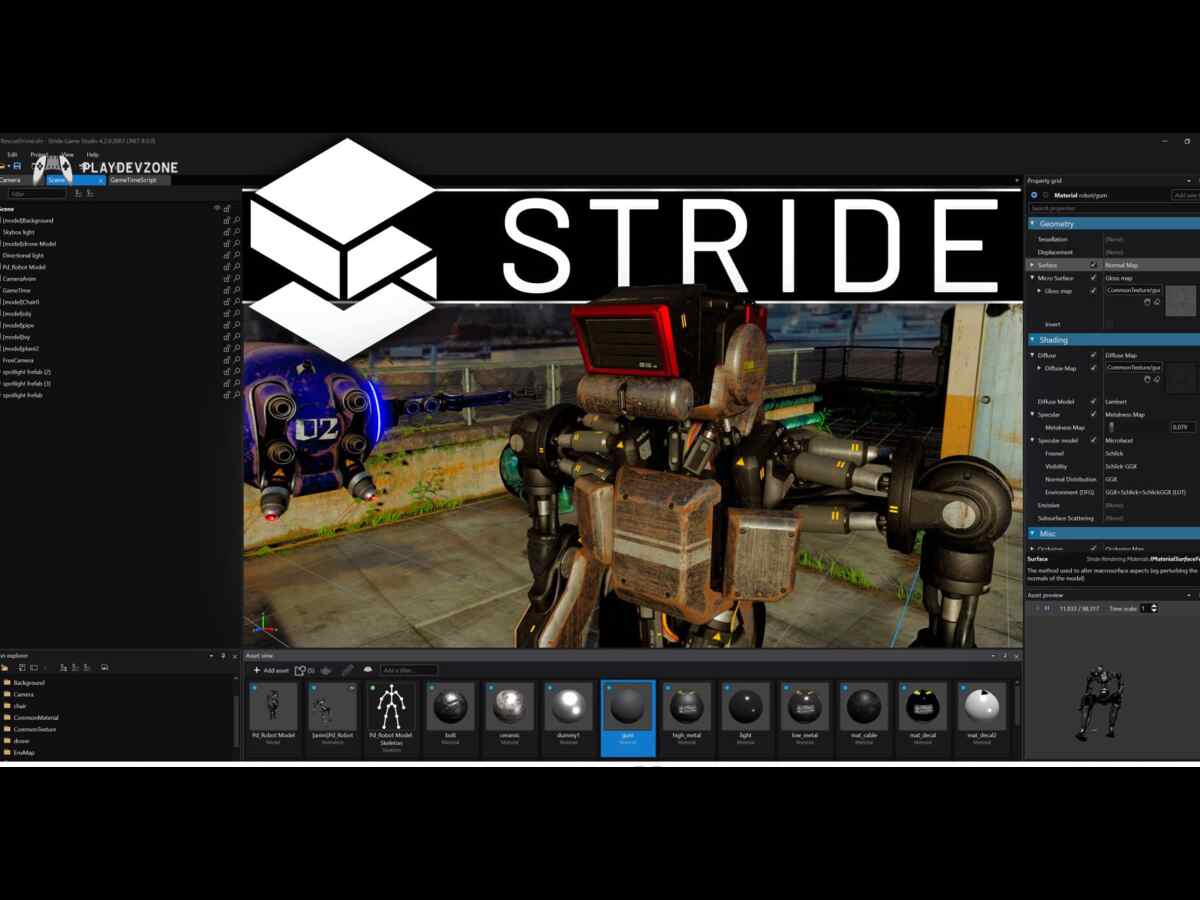Expand the Surface property
Image resolution: width=1200 pixels, height=900 pixels.
coord(1032,265)
